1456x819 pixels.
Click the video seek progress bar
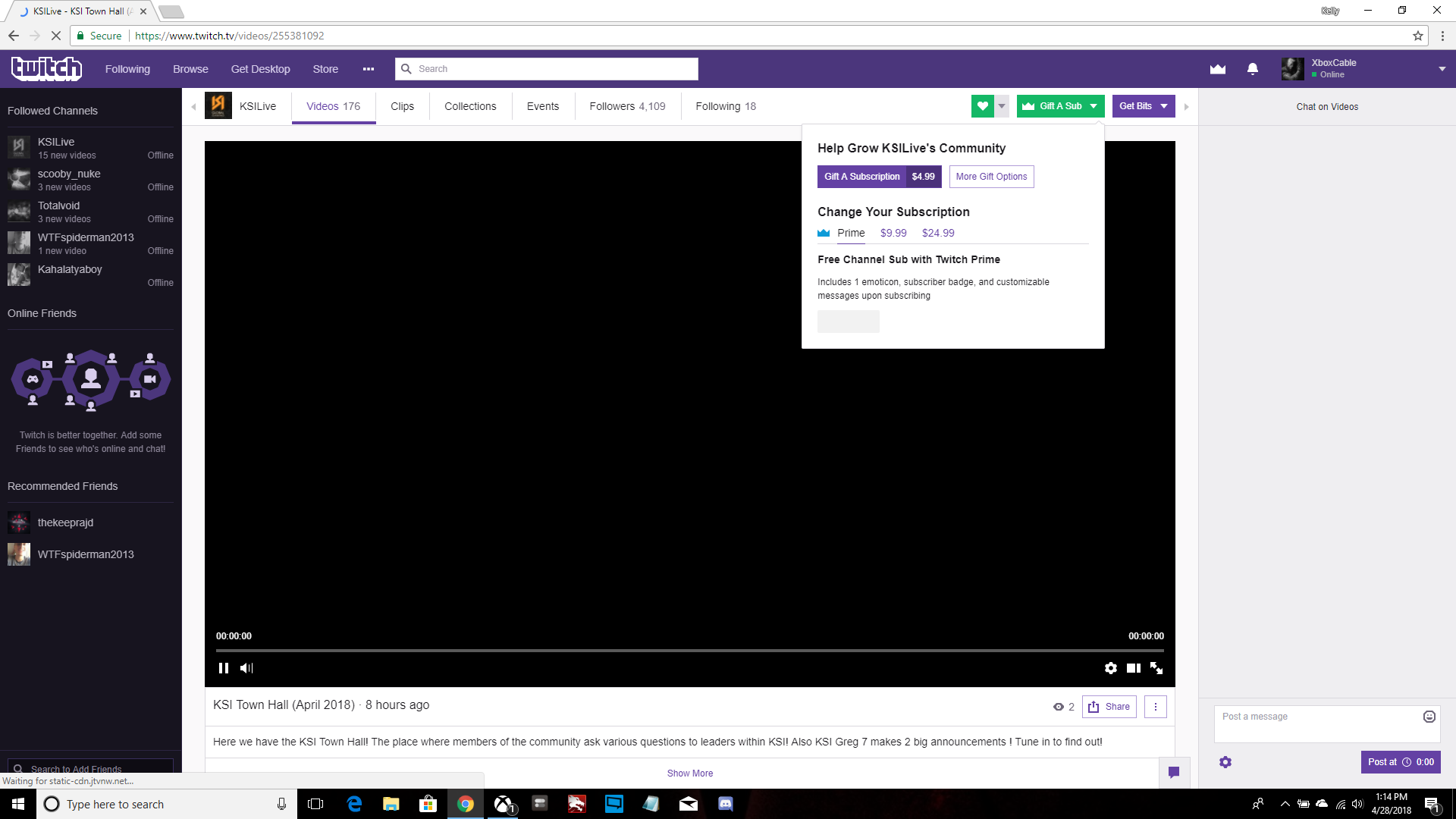pyautogui.click(x=690, y=651)
